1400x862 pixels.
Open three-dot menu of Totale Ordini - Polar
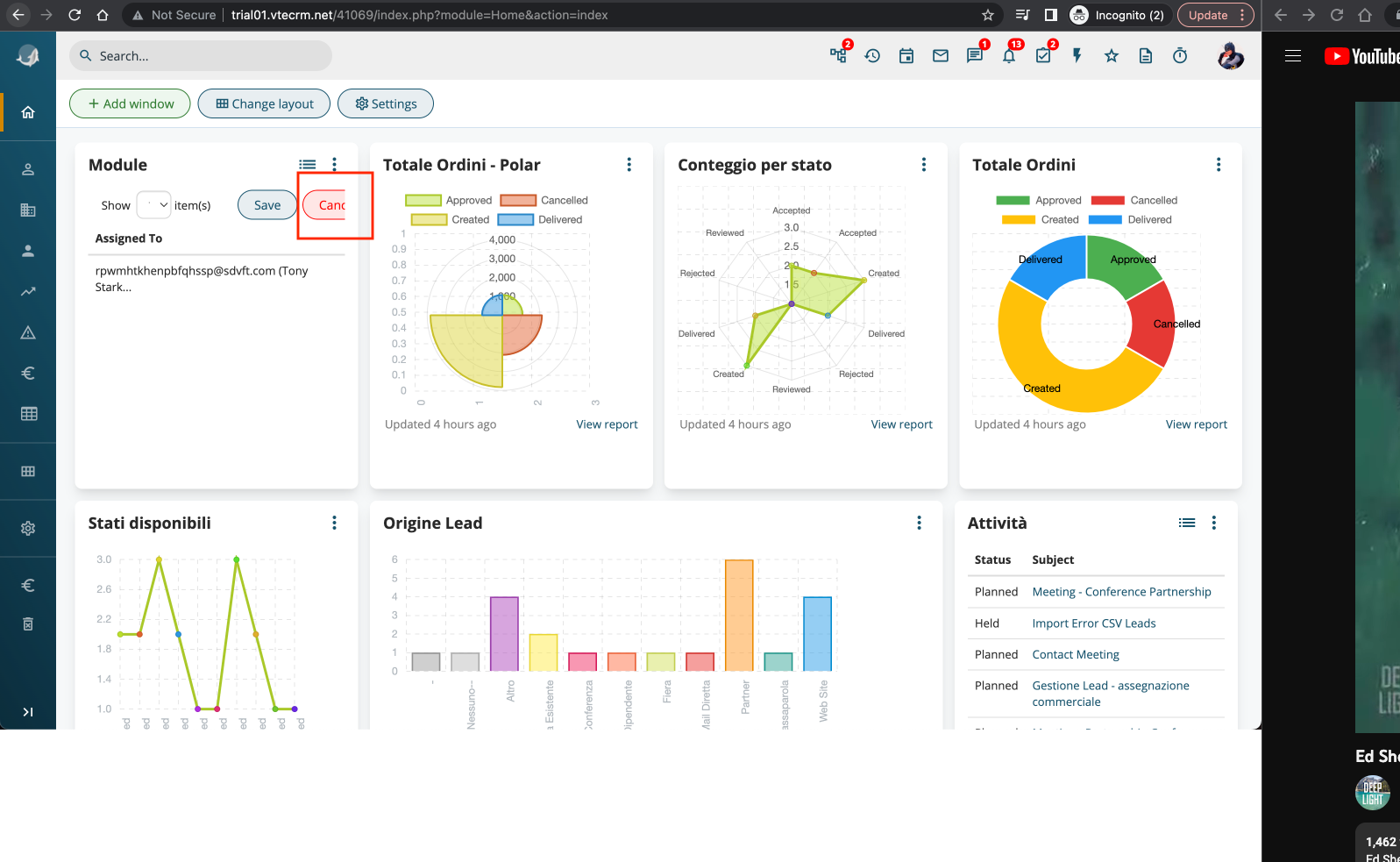[629, 165]
